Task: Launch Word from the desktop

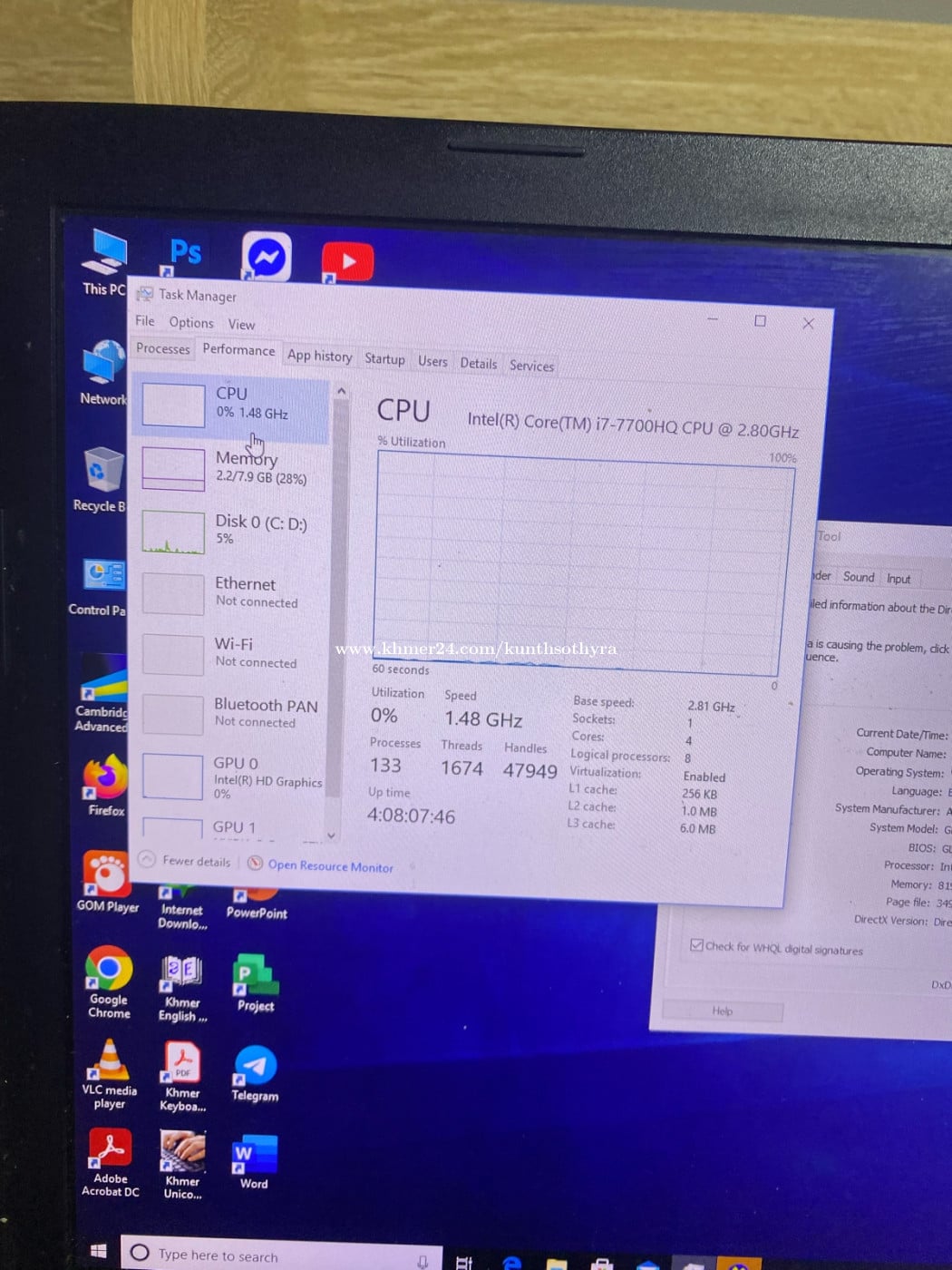Action: [x=254, y=1163]
